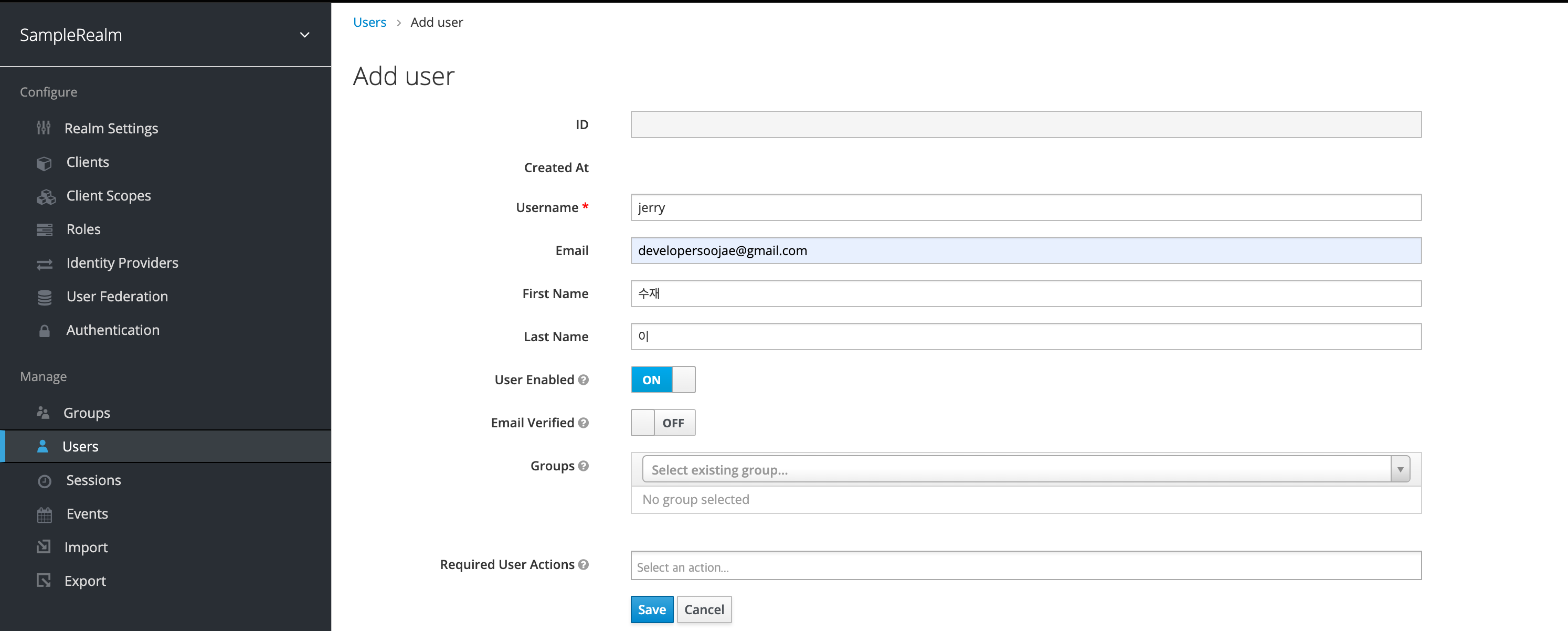Click the Identity Providers arrows icon
This screenshot has width=1568, height=631.
tap(45, 264)
